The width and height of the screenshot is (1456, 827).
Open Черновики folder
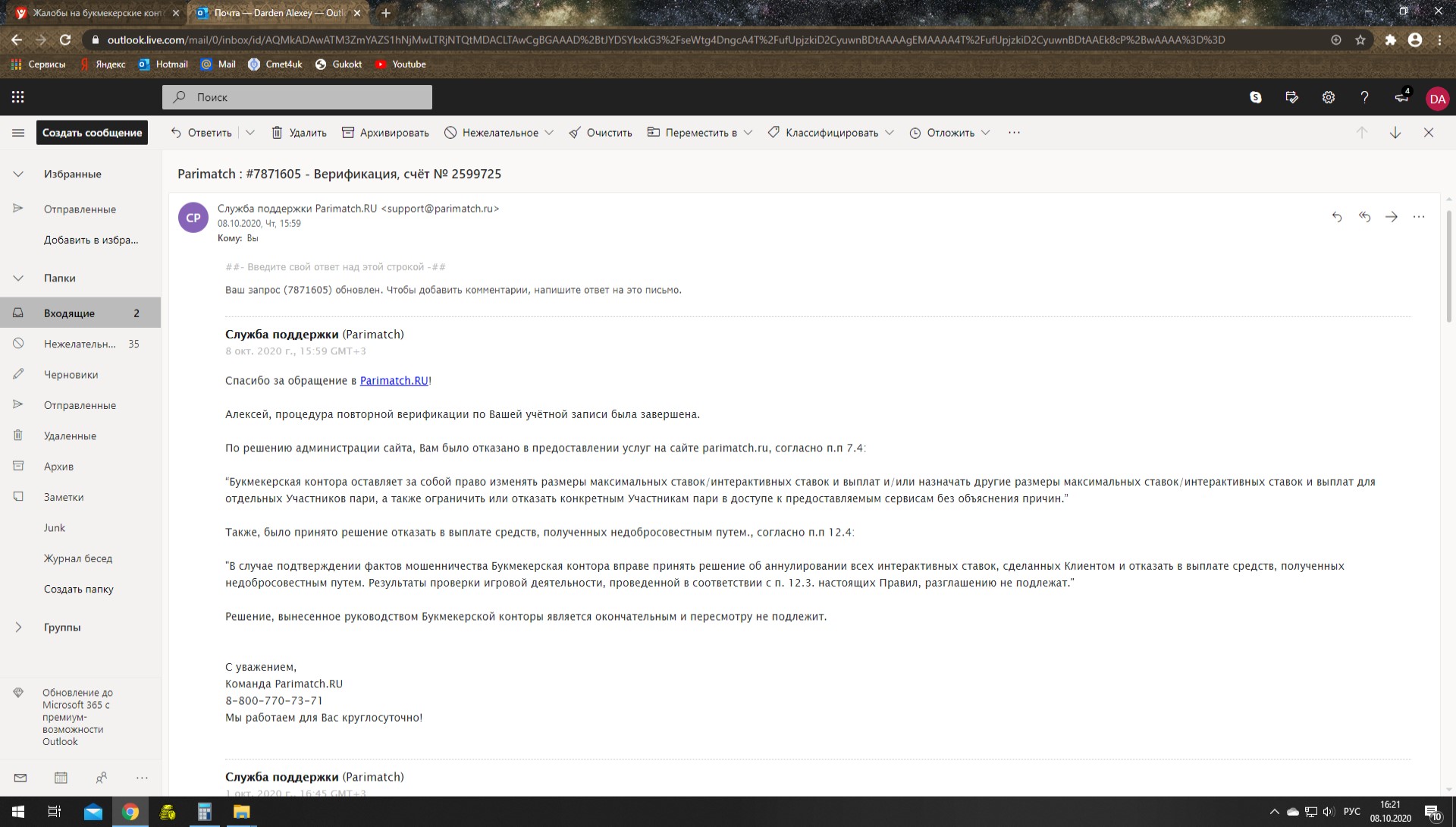click(80, 374)
